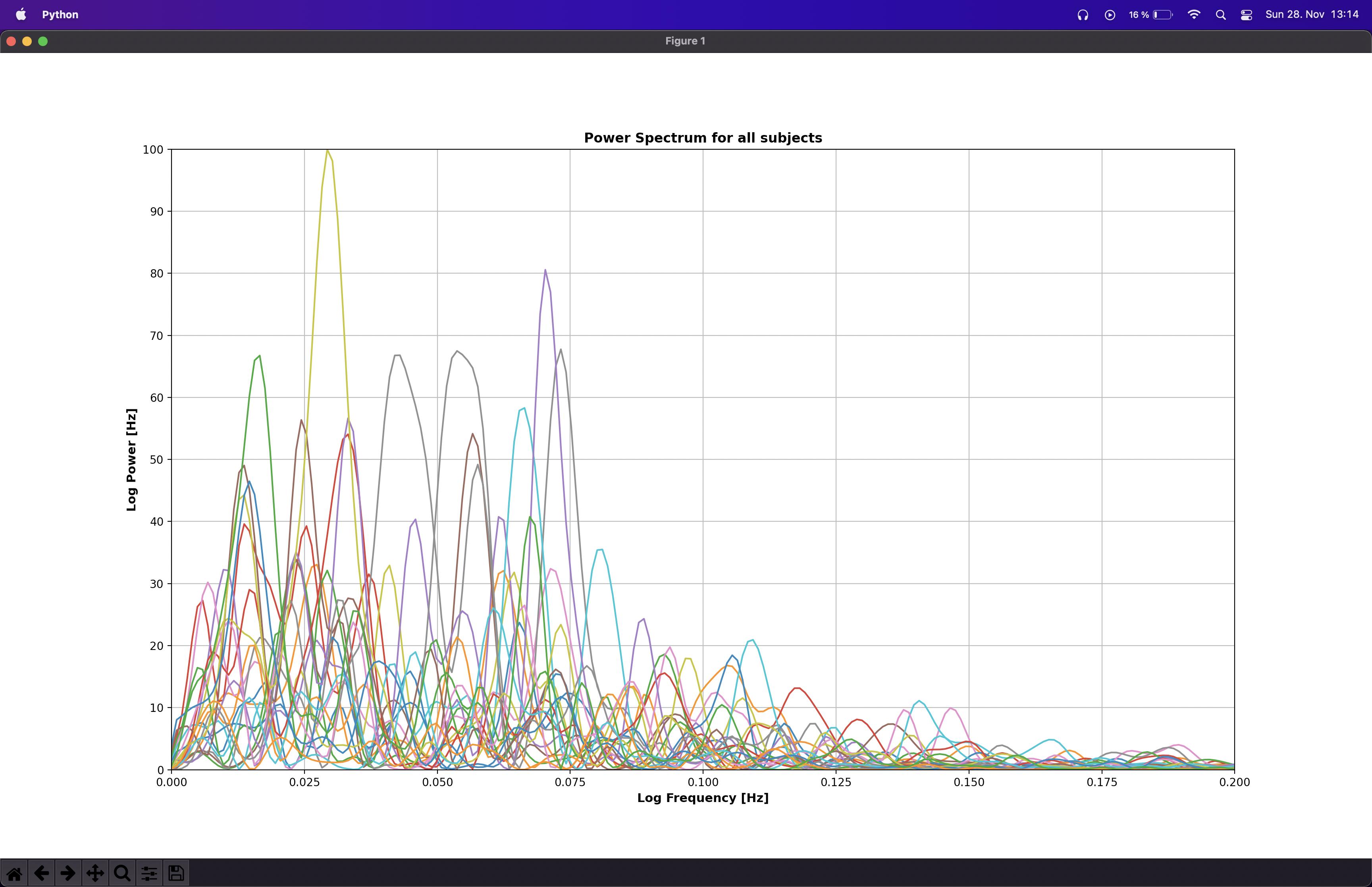
Task: Open the Wi-Fi menu
Action: coord(1194,15)
